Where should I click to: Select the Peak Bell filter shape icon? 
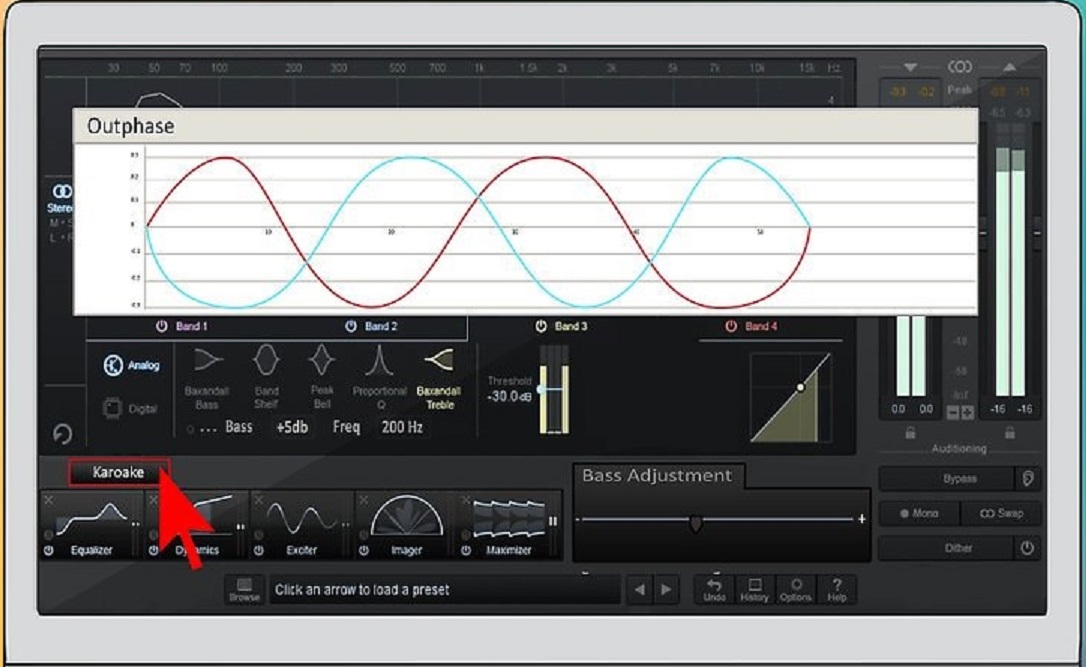(321, 360)
